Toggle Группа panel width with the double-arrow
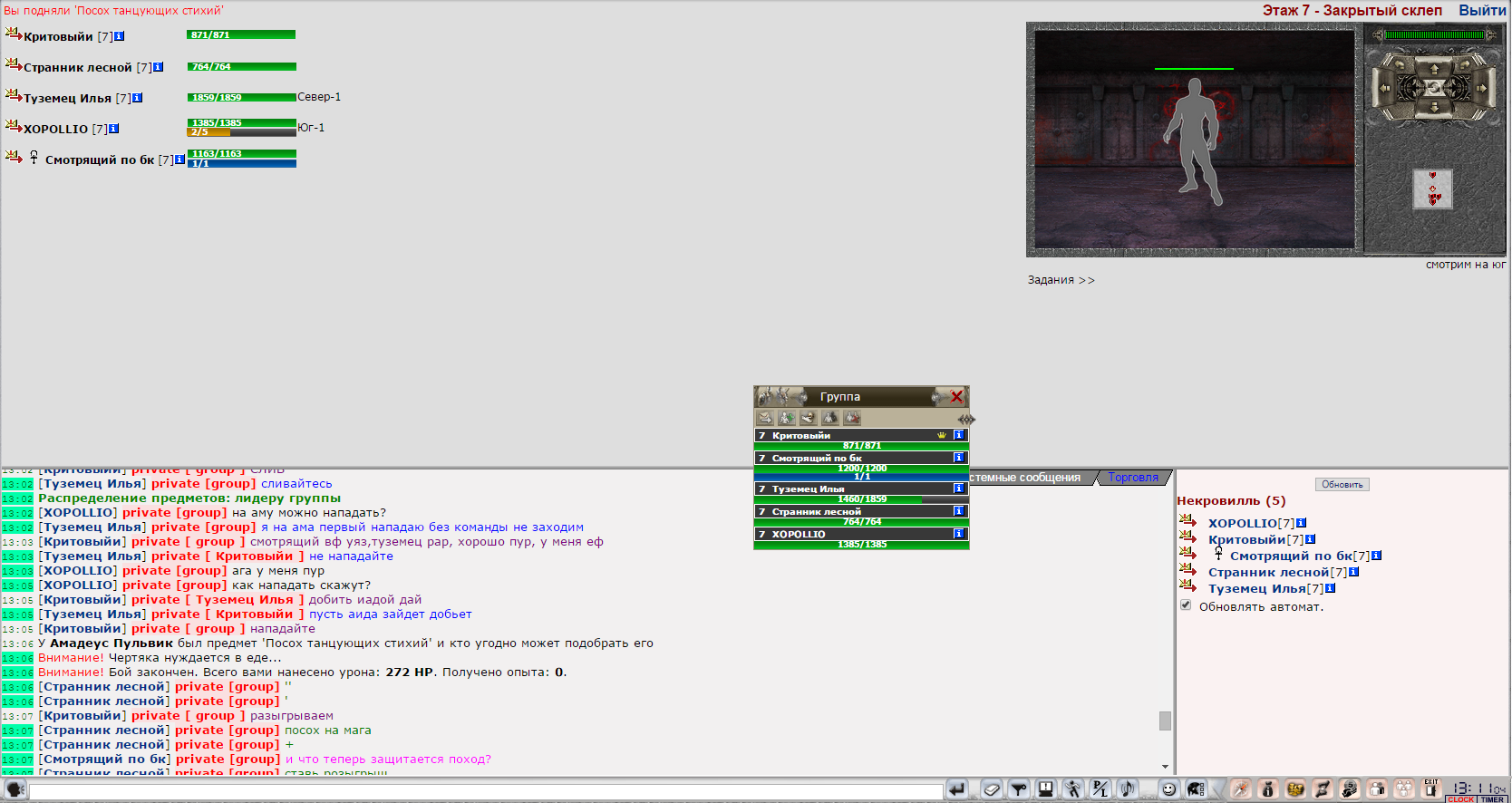The image size is (1512, 803). pos(966,420)
